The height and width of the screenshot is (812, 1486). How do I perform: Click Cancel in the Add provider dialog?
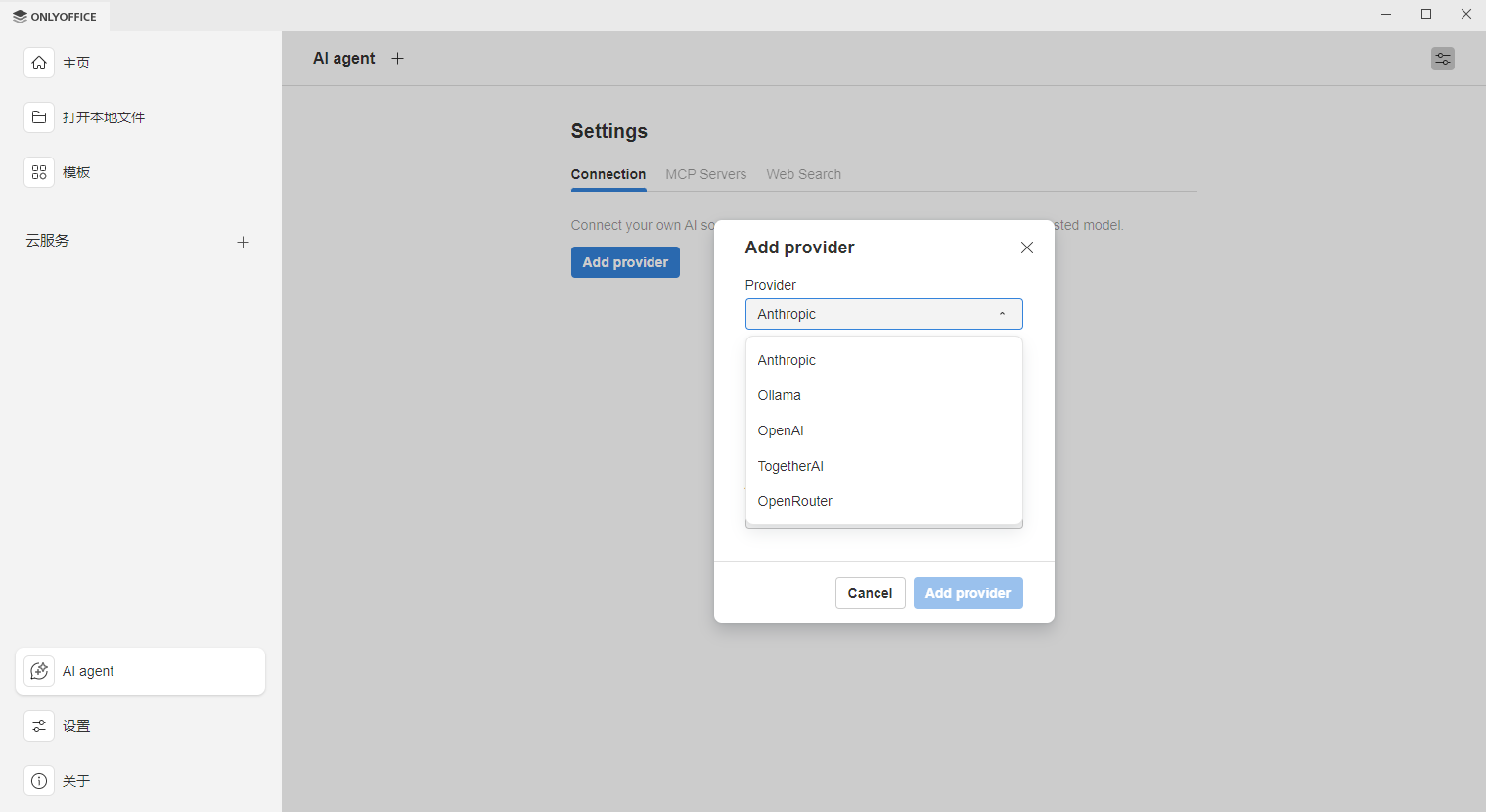point(870,593)
